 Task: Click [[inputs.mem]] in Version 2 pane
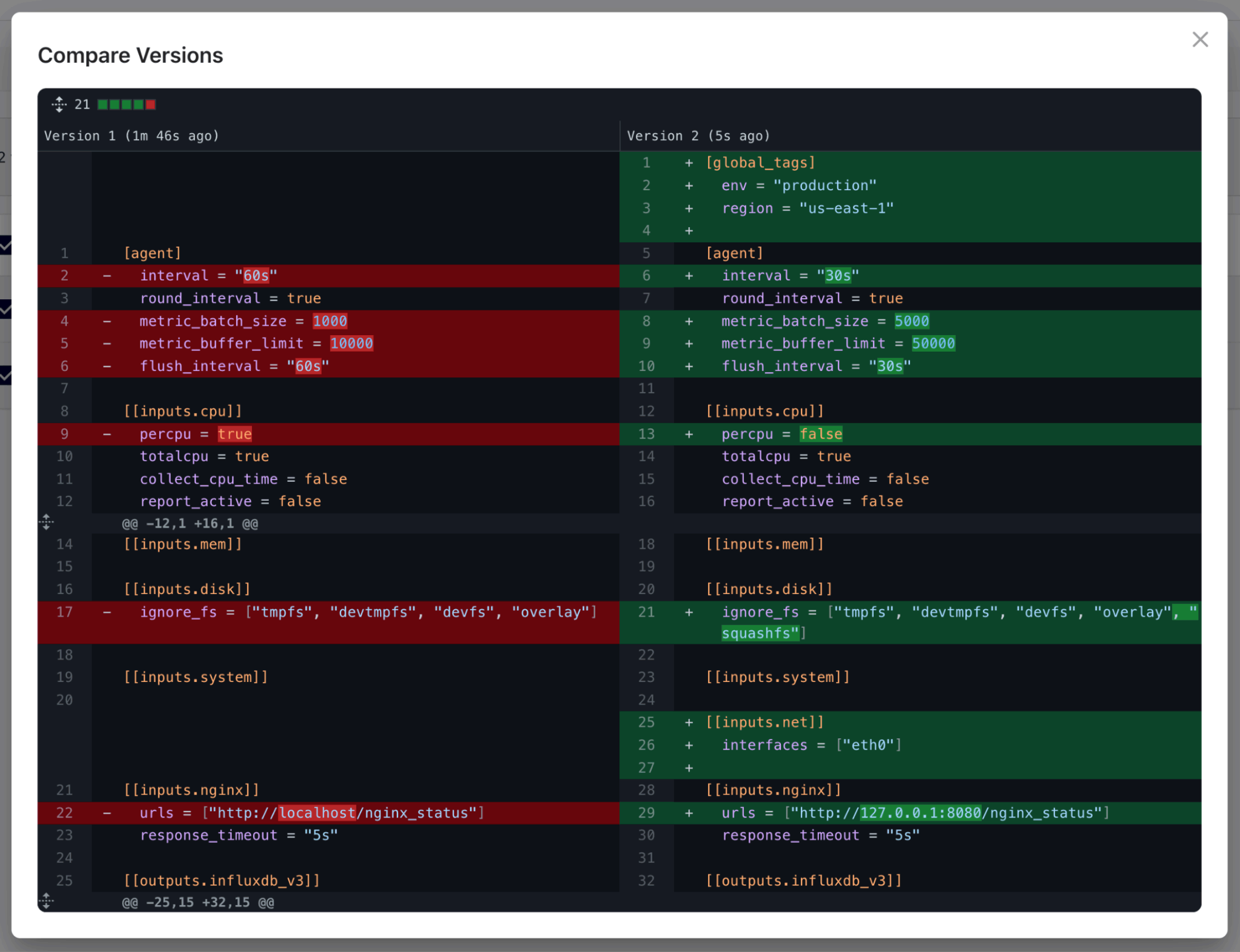coord(765,544)
